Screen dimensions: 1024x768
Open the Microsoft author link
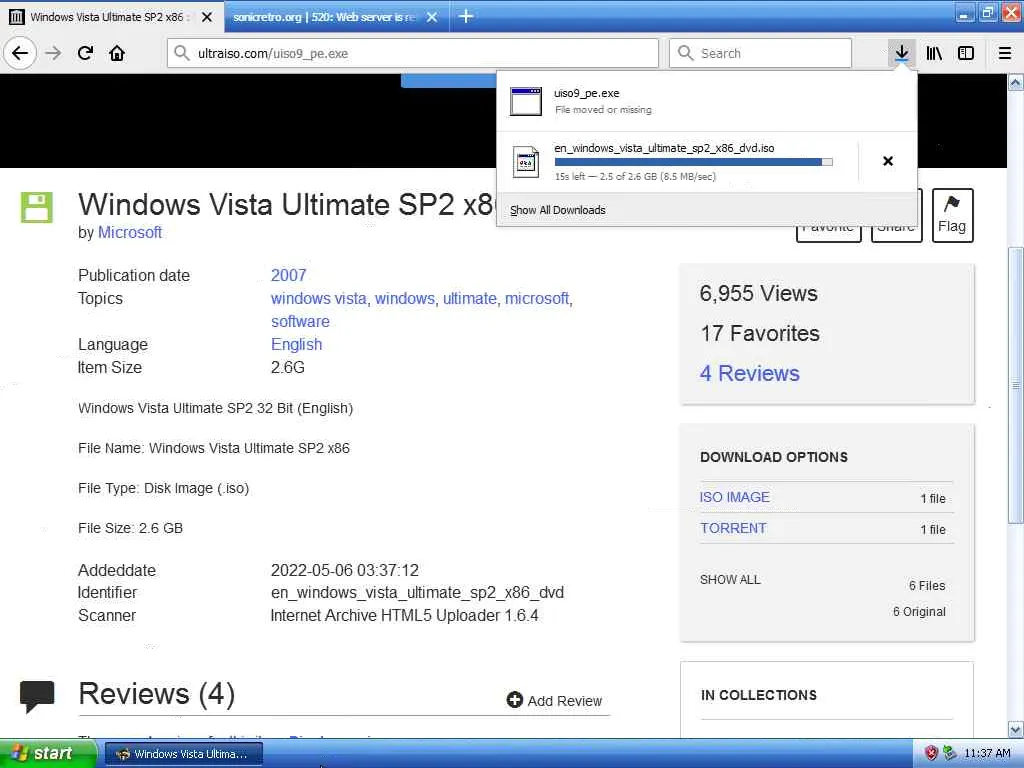point(130,232)
